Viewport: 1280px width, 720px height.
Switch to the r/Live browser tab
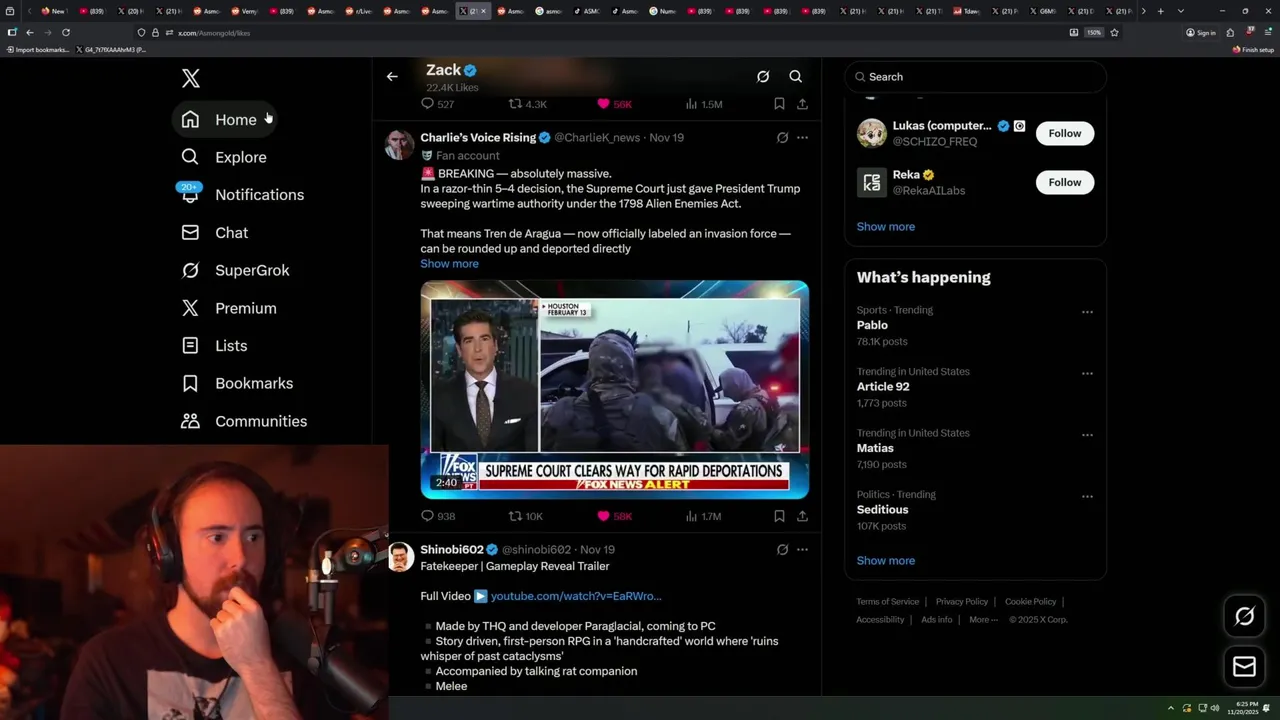[x=358, y=11]
